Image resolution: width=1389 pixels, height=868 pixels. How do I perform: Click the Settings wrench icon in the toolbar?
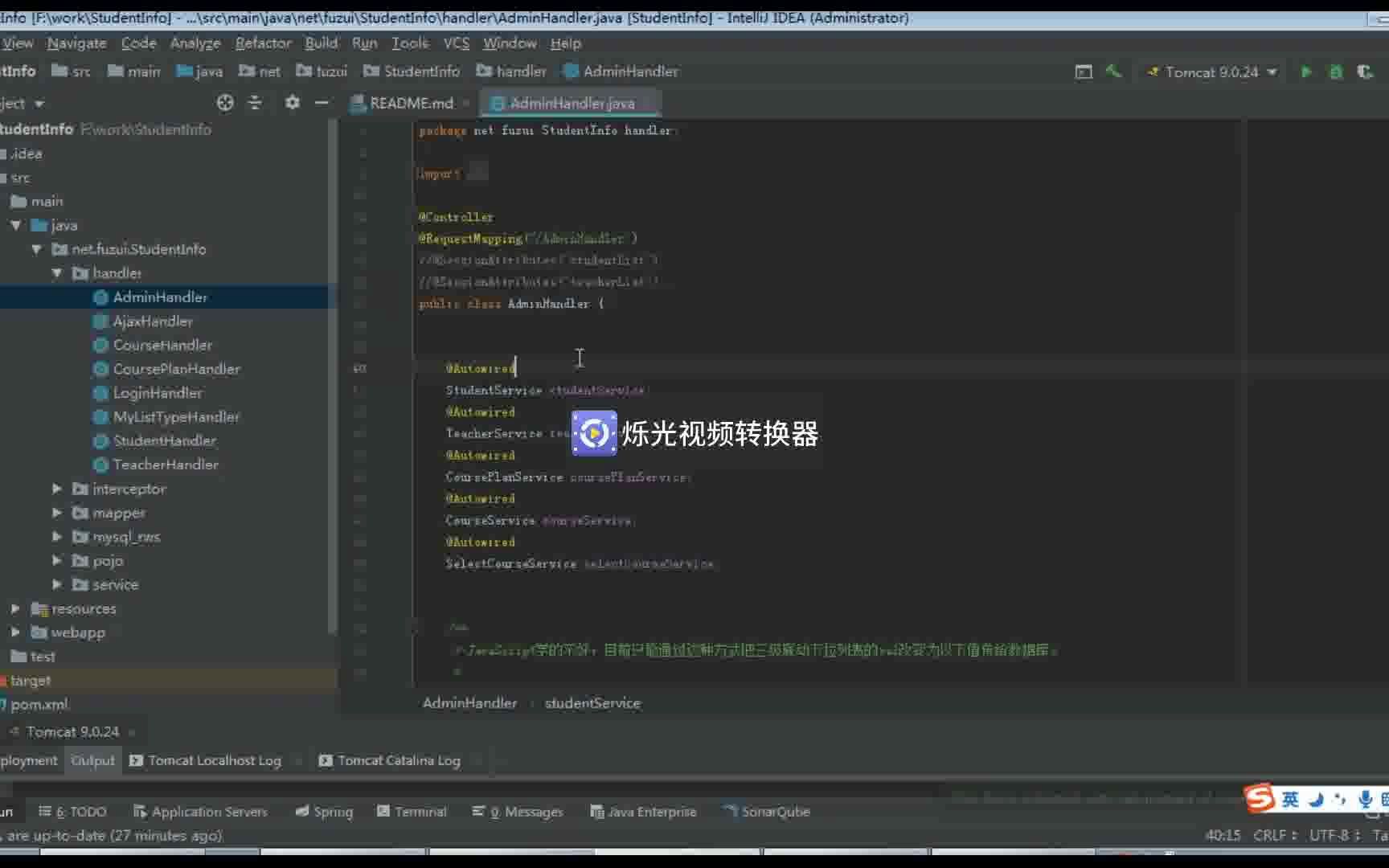click(1113, 72)
